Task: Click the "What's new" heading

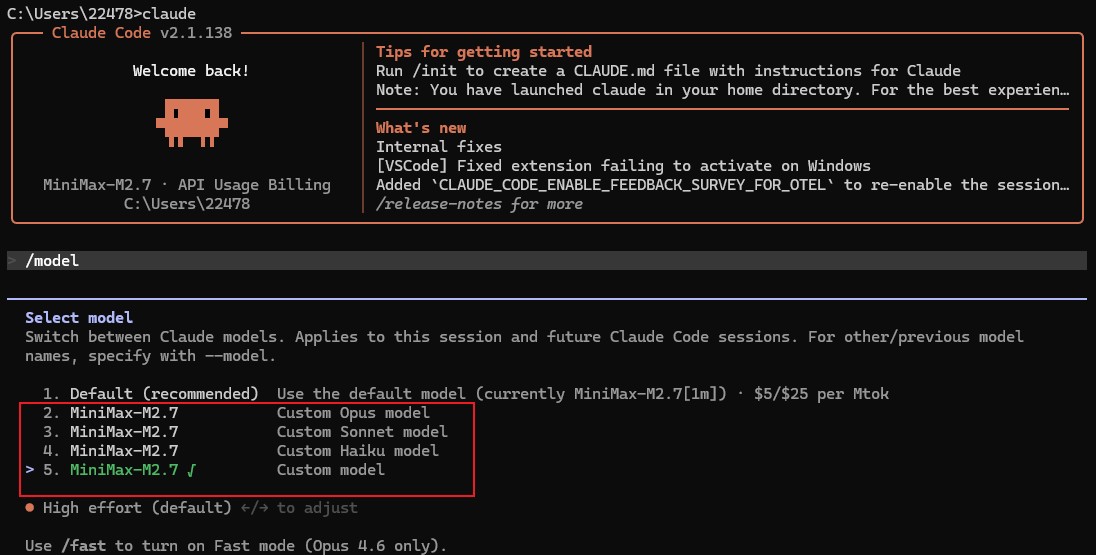Action: coord(421,128)
